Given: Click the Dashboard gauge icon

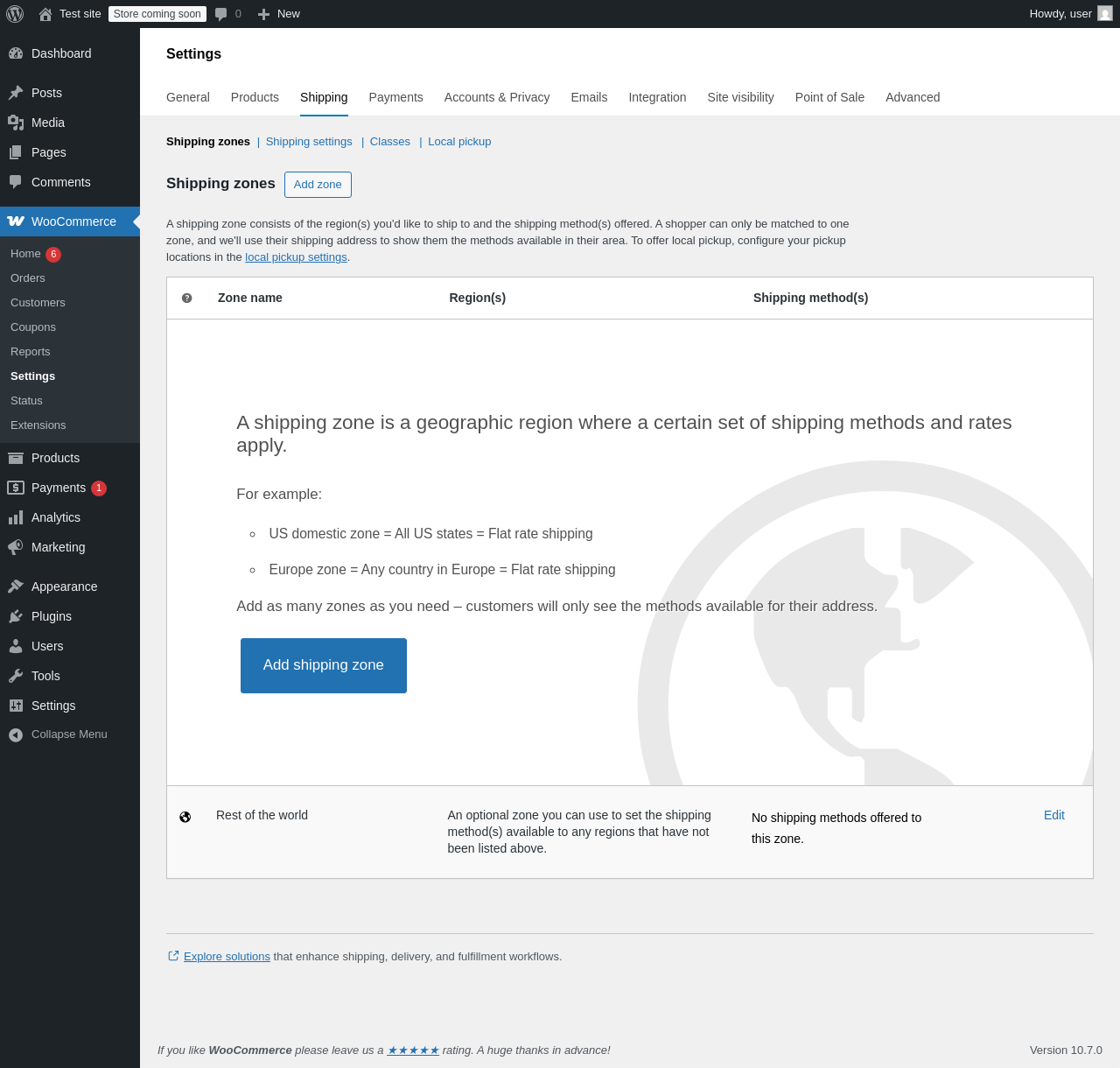Looking at the screenshot, I should (x=16, y=53).
